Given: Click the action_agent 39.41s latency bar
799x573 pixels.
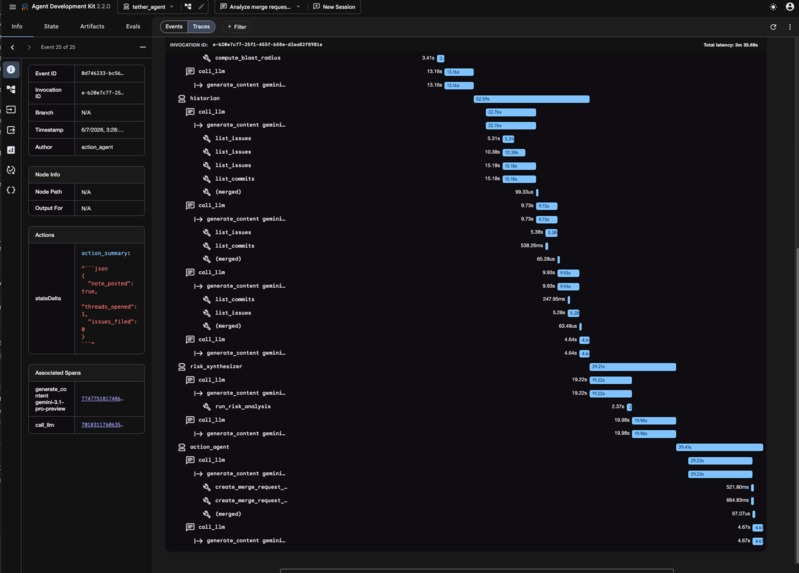Looking at the screenshot, I should (x=720, y=448).
